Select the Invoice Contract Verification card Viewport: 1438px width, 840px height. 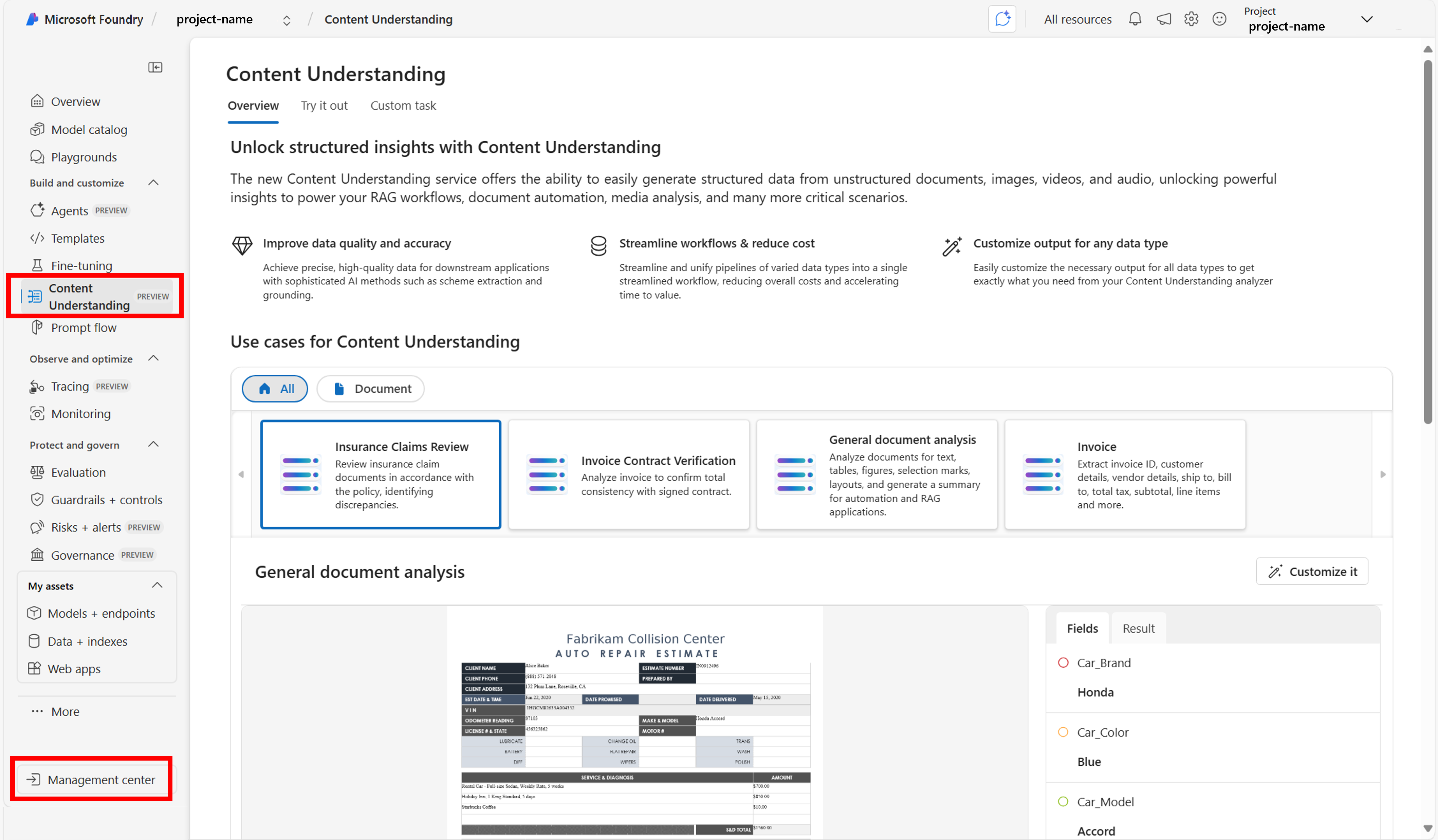628,475
